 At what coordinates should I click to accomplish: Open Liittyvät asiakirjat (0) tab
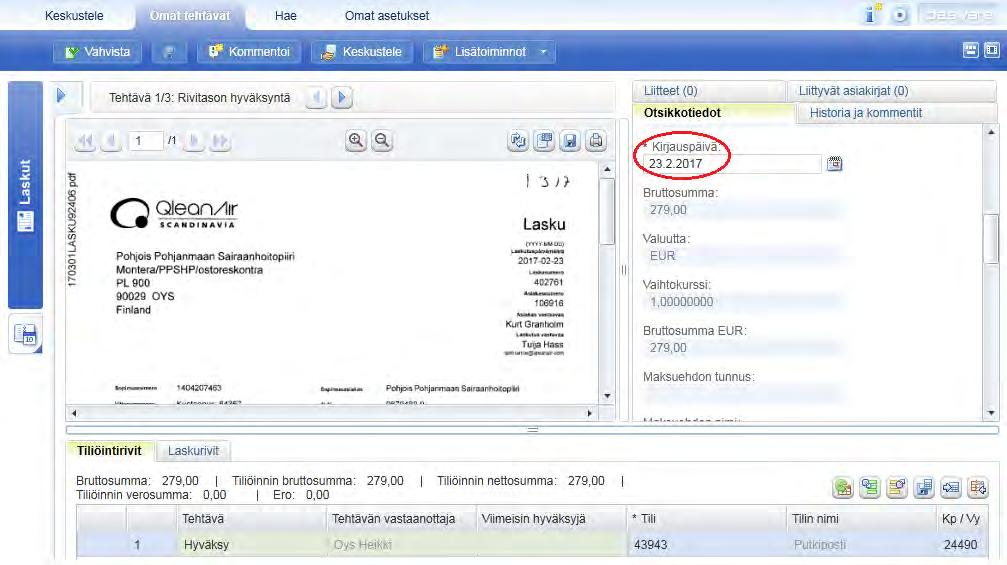coord(893,91)
